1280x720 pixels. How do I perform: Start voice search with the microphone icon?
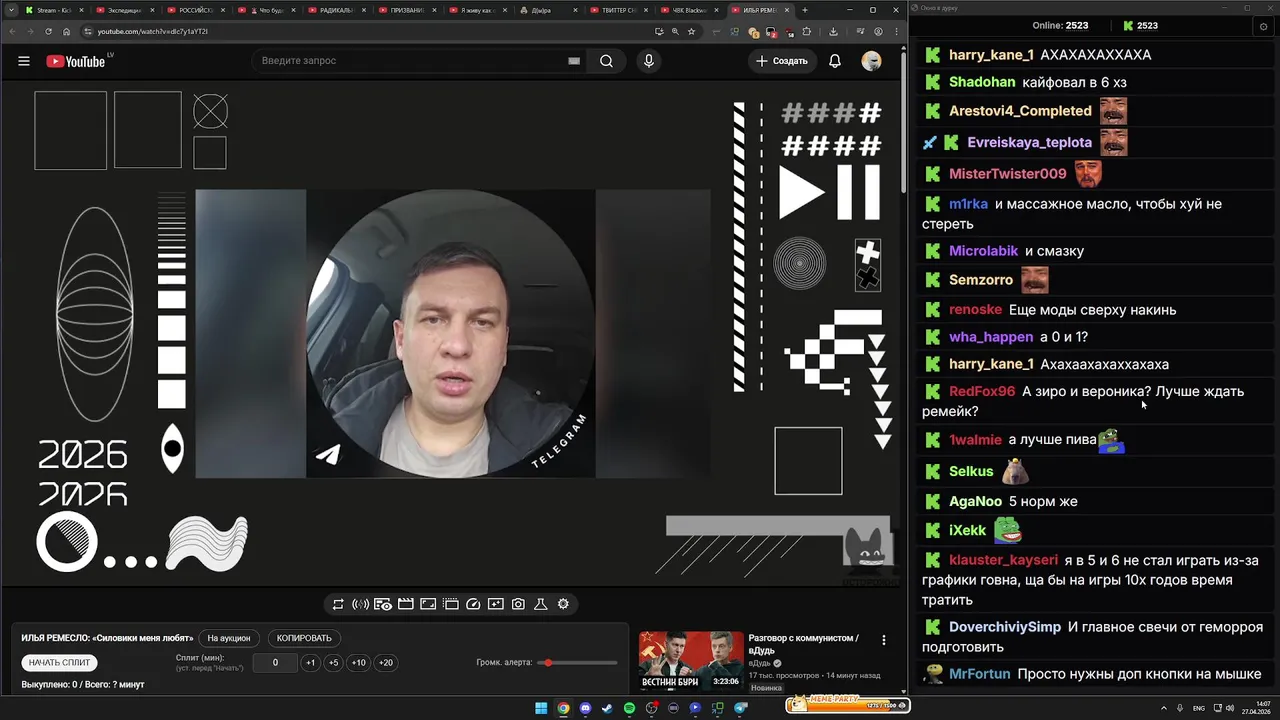(649, 61)
